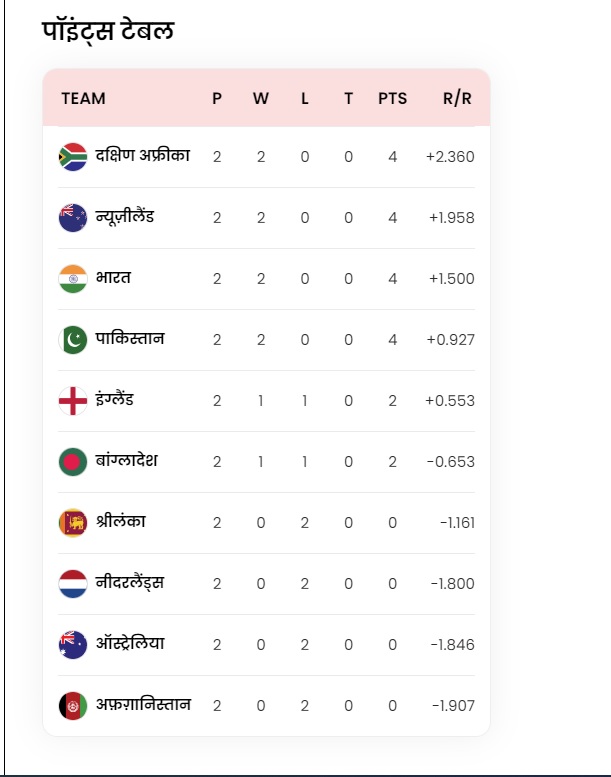611x777 pixels.
Task: Select the Bangladesh flag icon
Action: (73, 461)
